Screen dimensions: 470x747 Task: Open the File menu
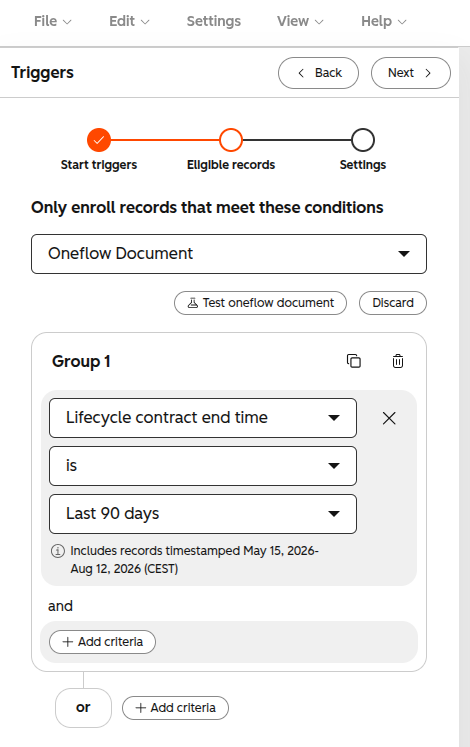point(52,21)
